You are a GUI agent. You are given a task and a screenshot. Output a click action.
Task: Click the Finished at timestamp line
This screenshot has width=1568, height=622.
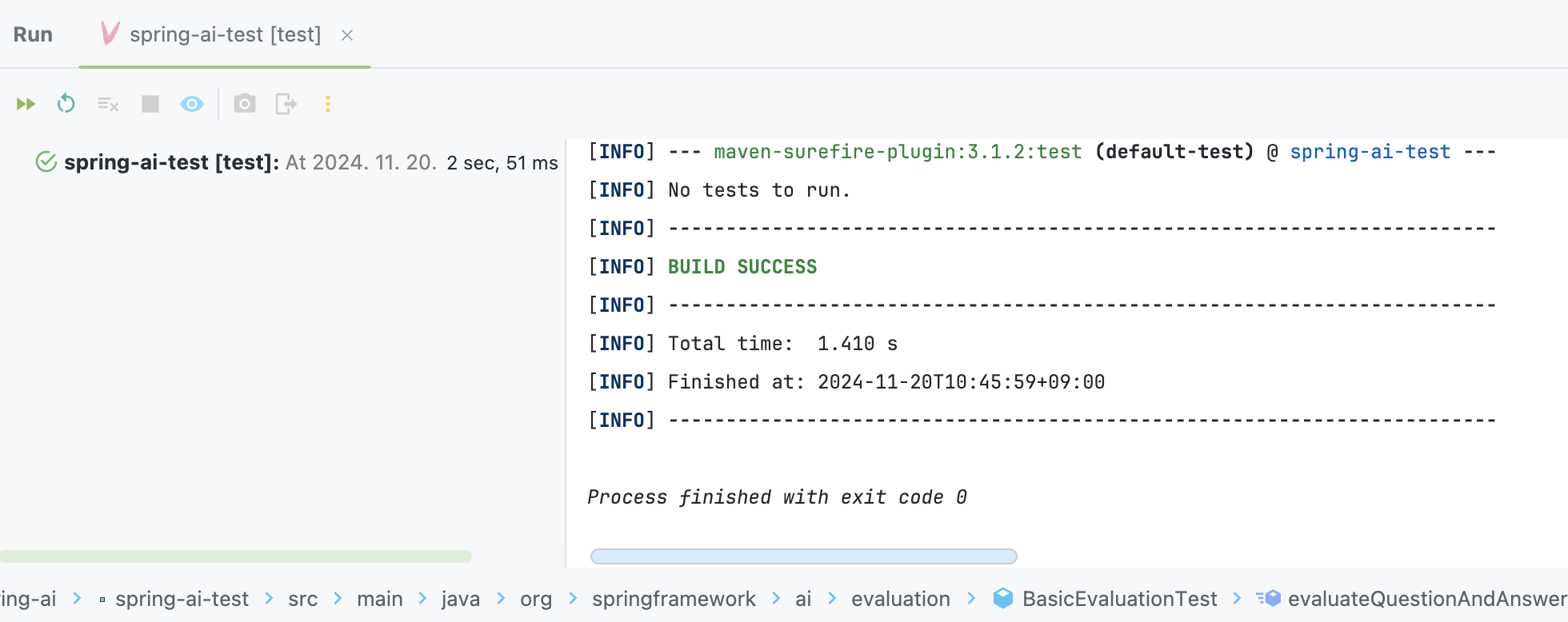tap(886, 382)
